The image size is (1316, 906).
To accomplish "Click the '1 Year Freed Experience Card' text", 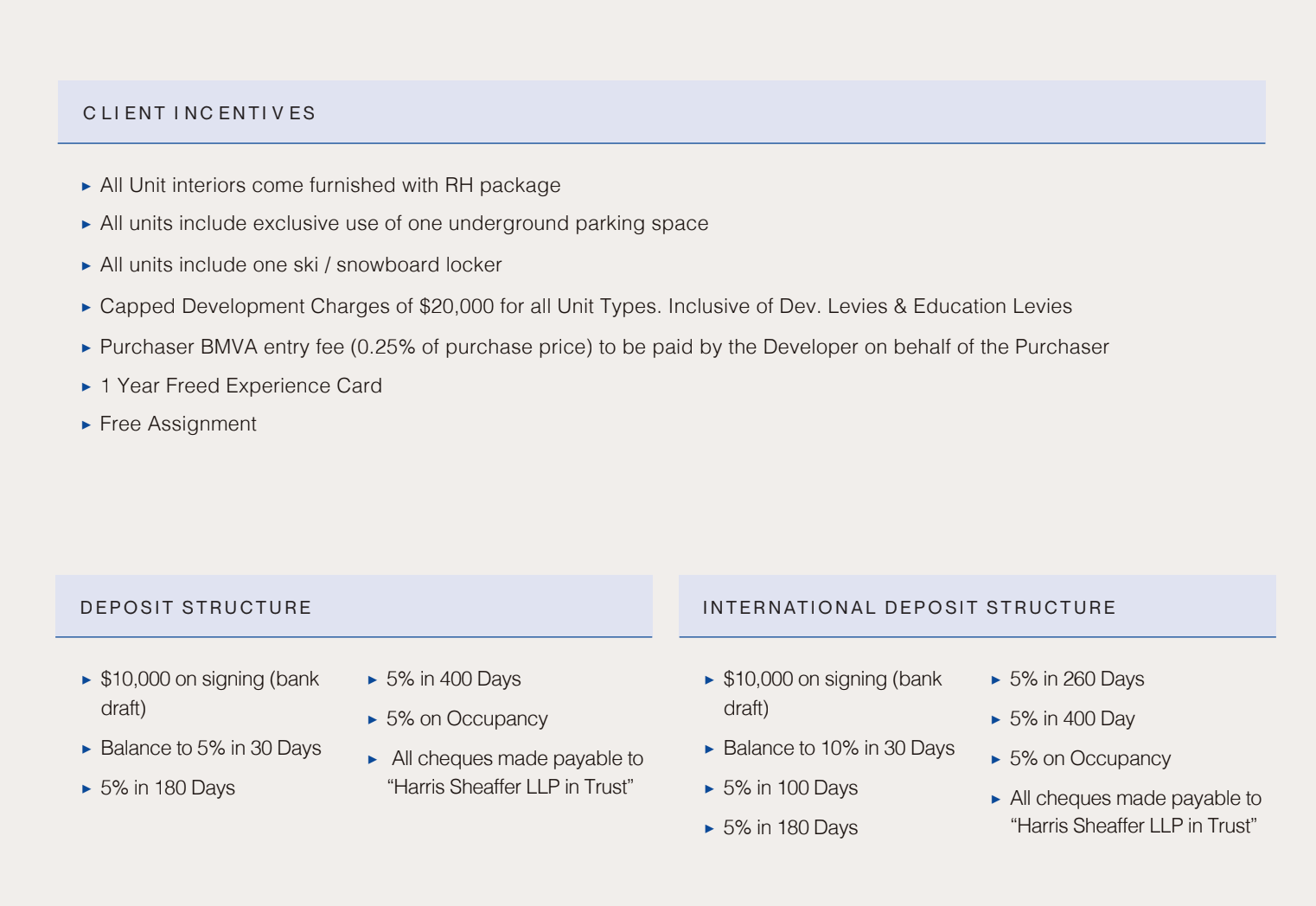I will click(x=240, y=386).
